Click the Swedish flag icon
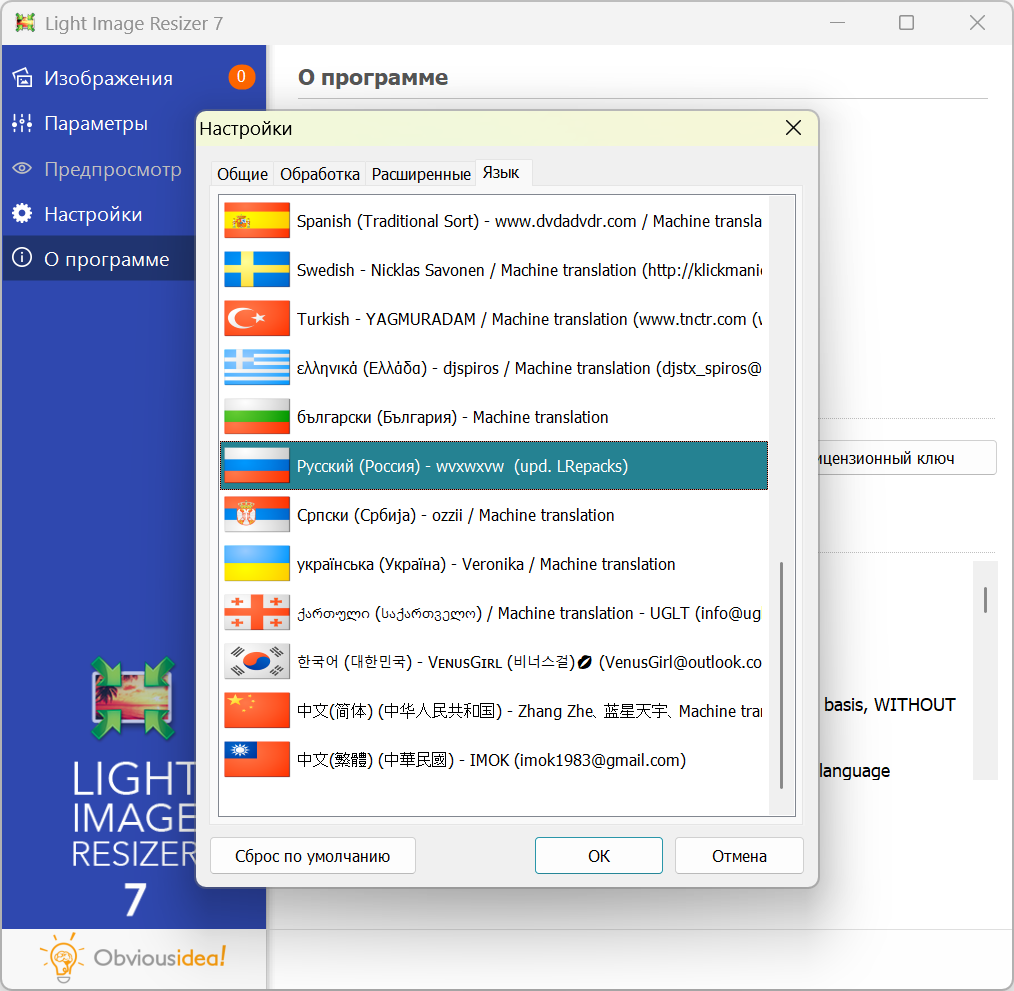 257,270
